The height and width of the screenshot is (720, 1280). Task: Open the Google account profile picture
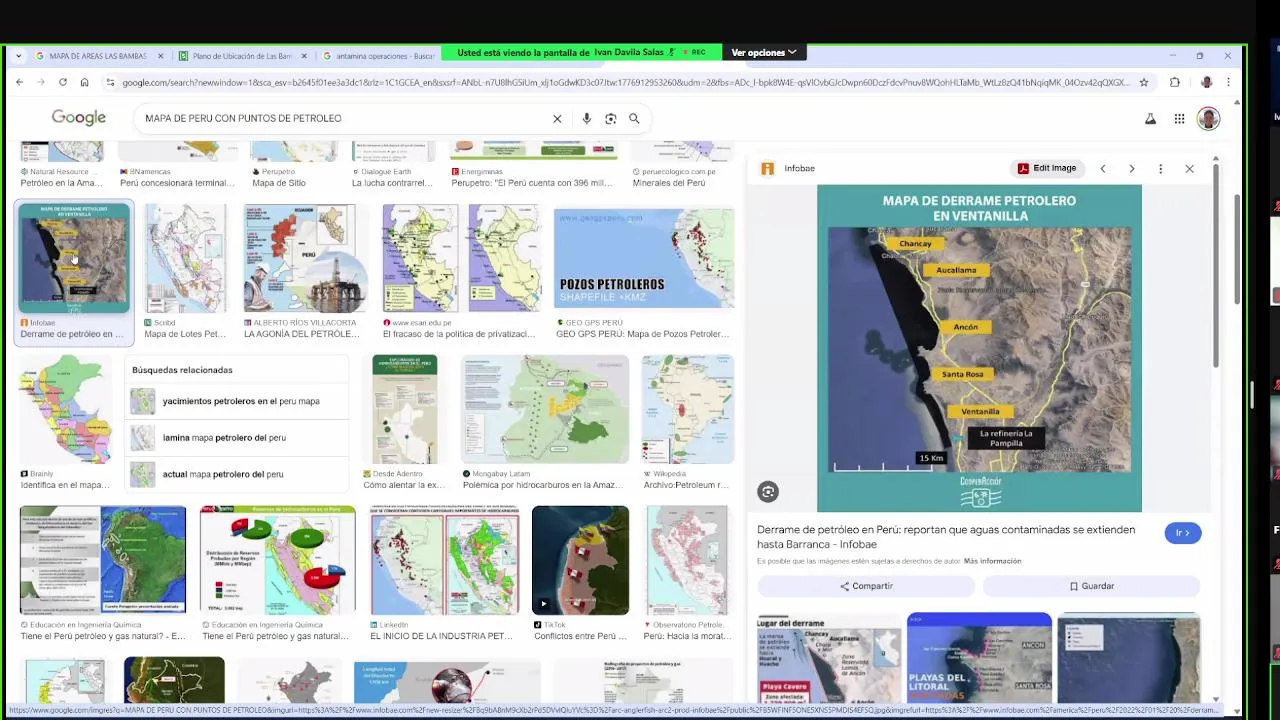pyautogui.click(x=1208, y=119)
